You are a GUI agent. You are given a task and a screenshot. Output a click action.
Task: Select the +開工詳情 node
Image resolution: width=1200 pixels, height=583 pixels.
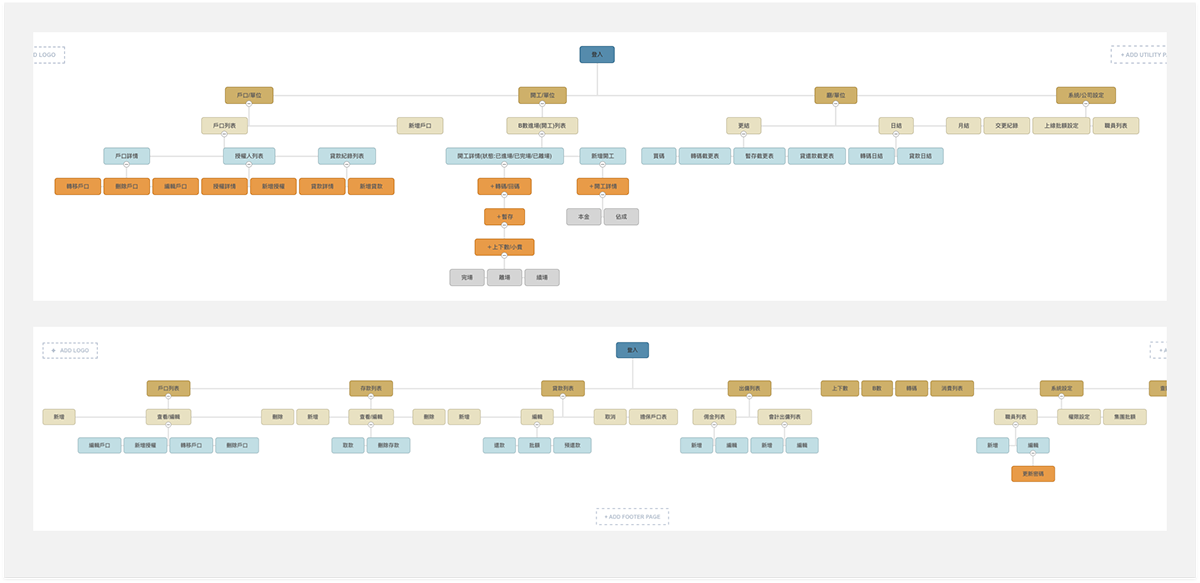603,186
